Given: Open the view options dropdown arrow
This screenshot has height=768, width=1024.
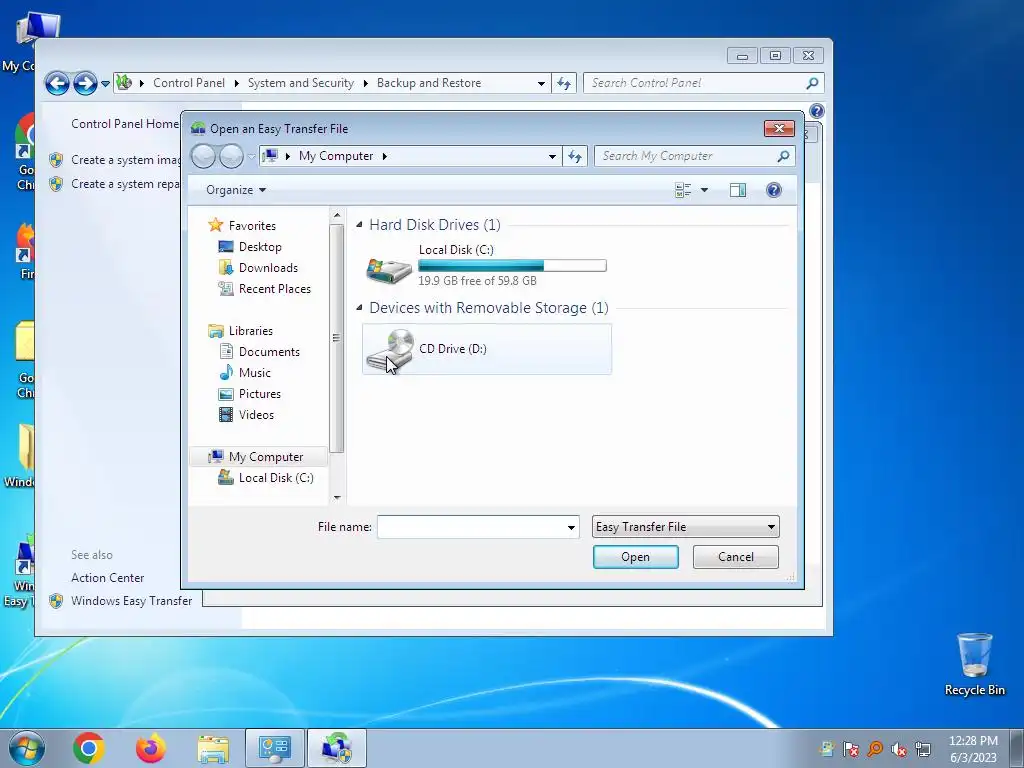Looking at the screenshot, I should 704,190.
